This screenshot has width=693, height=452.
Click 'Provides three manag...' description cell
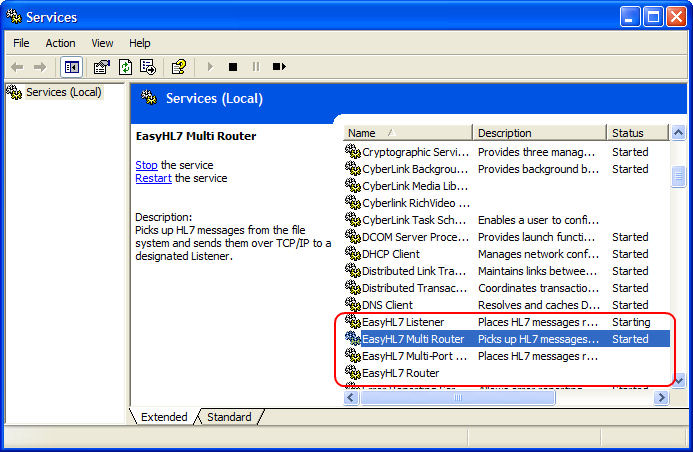point(536,152)
